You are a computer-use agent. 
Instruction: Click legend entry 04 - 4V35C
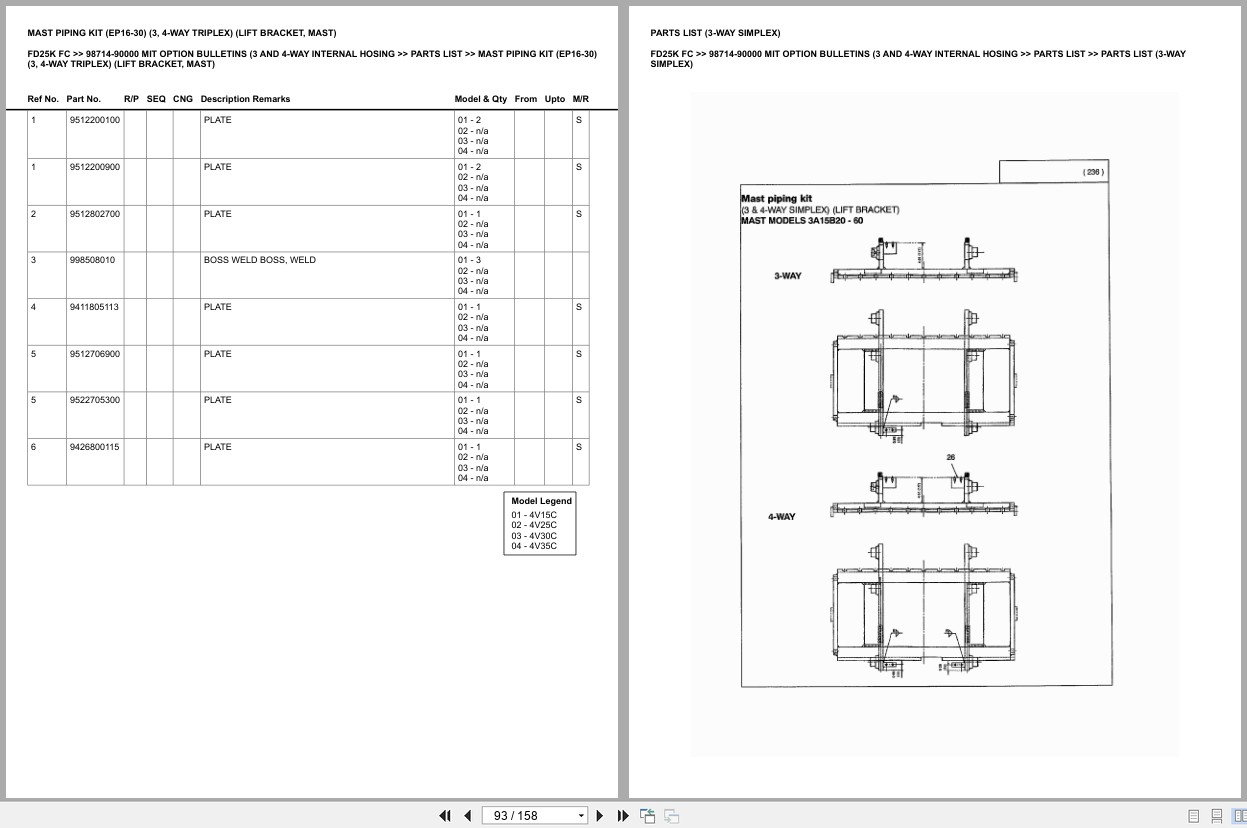(534, 546)
